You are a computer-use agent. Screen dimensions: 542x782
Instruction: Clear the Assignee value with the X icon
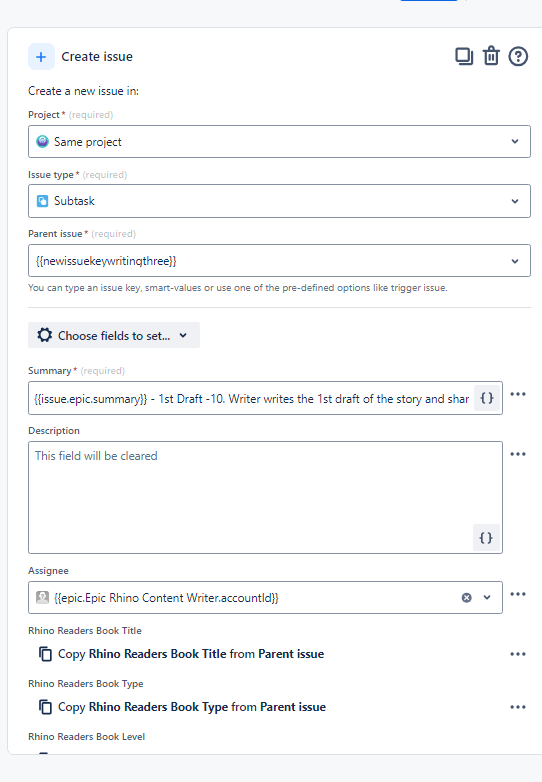click(466, 597)
